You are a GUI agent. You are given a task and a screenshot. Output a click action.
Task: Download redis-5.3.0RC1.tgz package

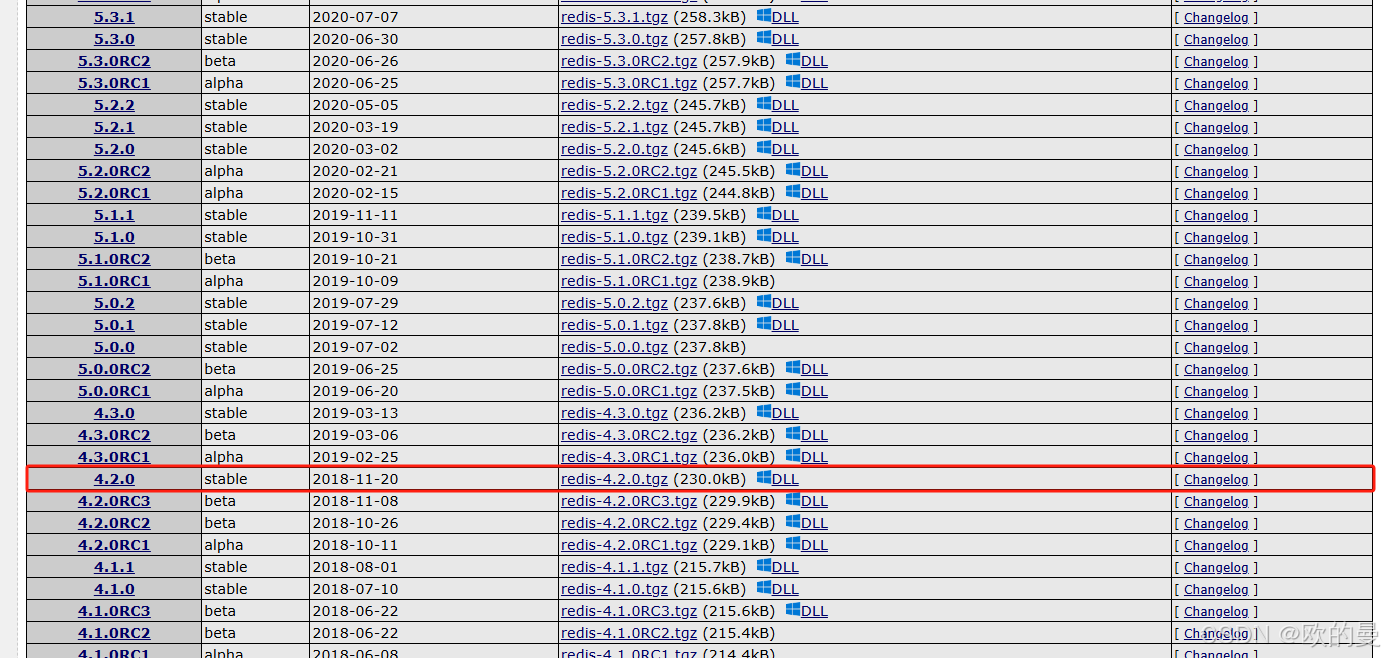(629, 83)
